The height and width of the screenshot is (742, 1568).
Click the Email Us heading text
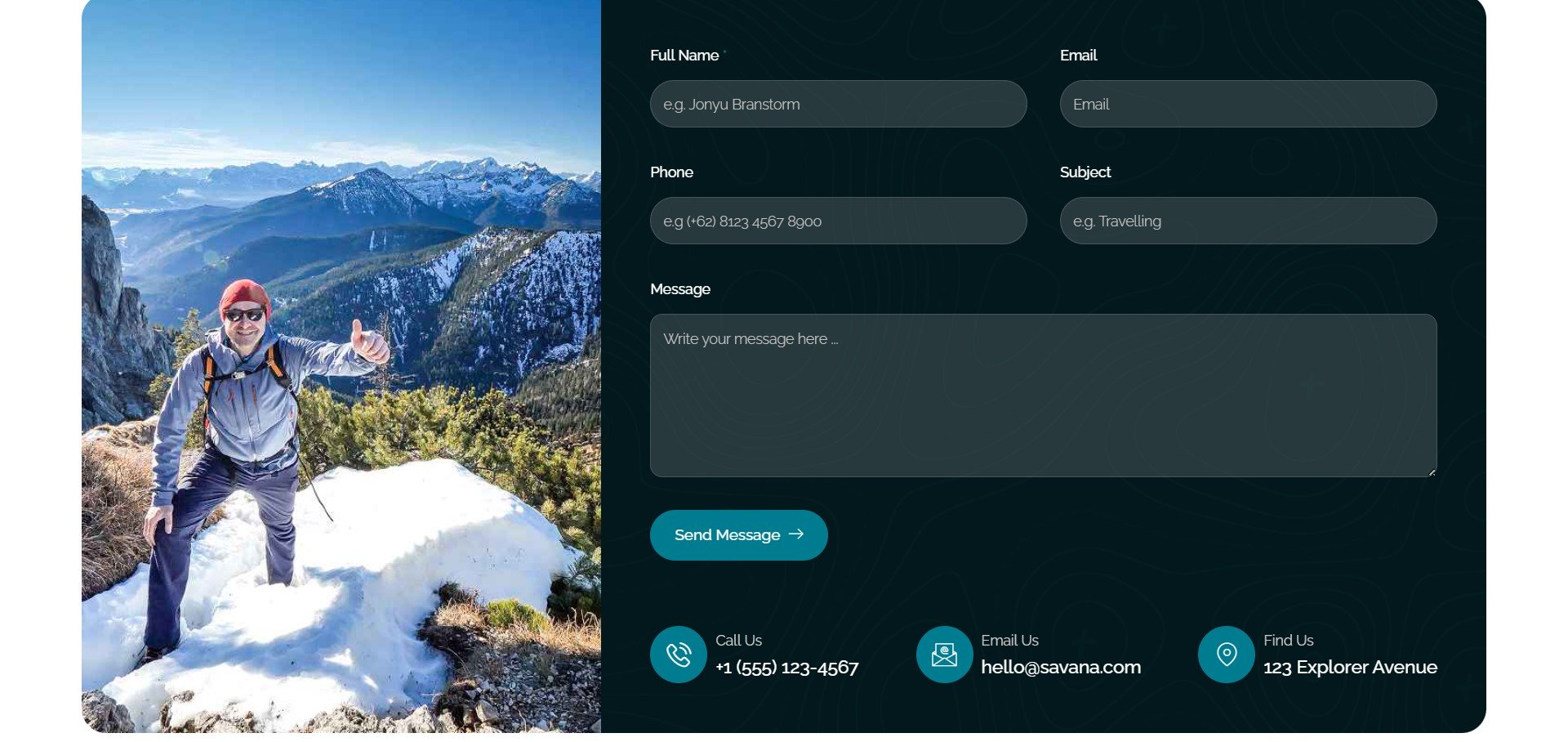[x=1009, y=641]
